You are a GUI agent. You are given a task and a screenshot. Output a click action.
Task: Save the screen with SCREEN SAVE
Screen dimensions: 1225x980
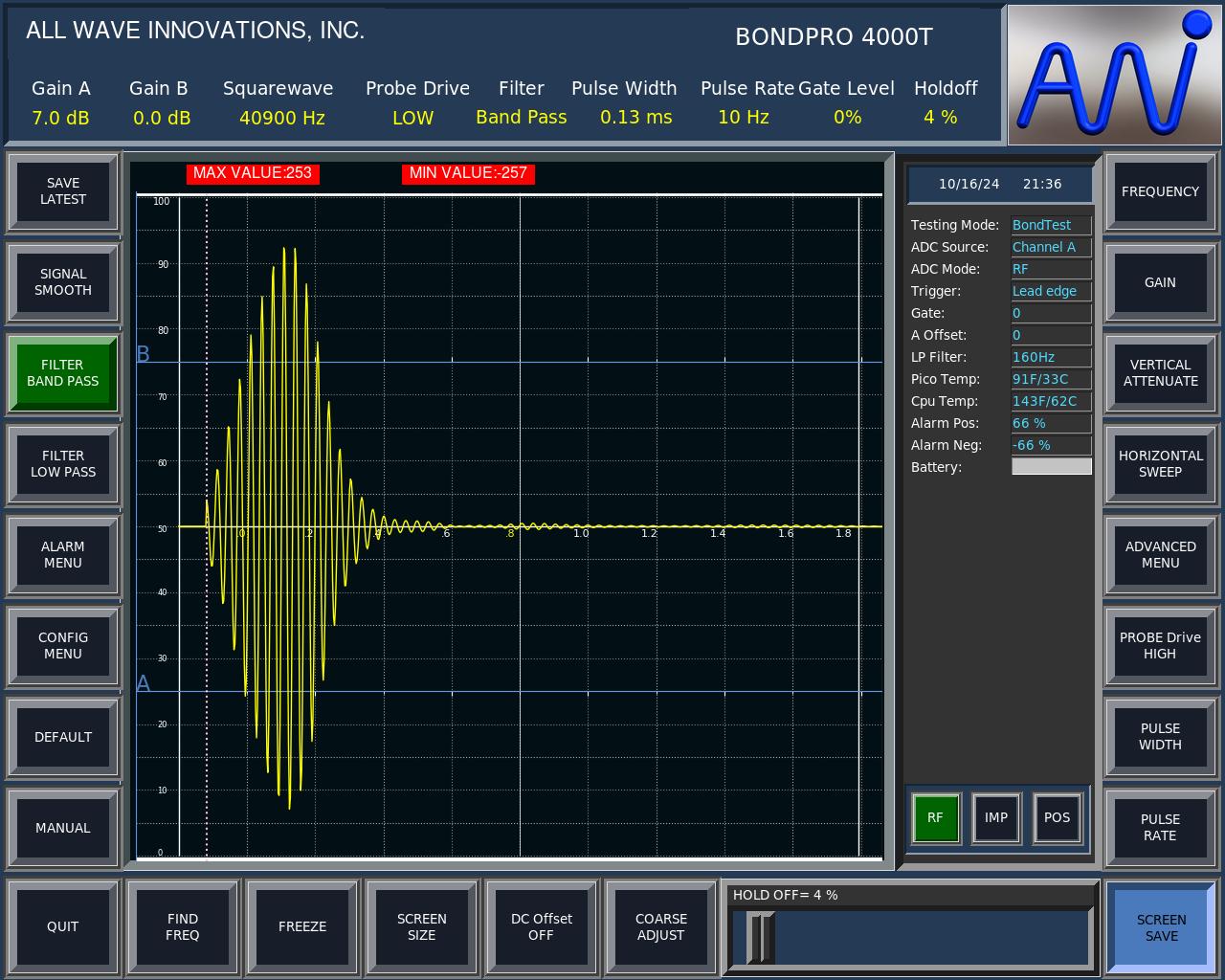point(1161,928)
